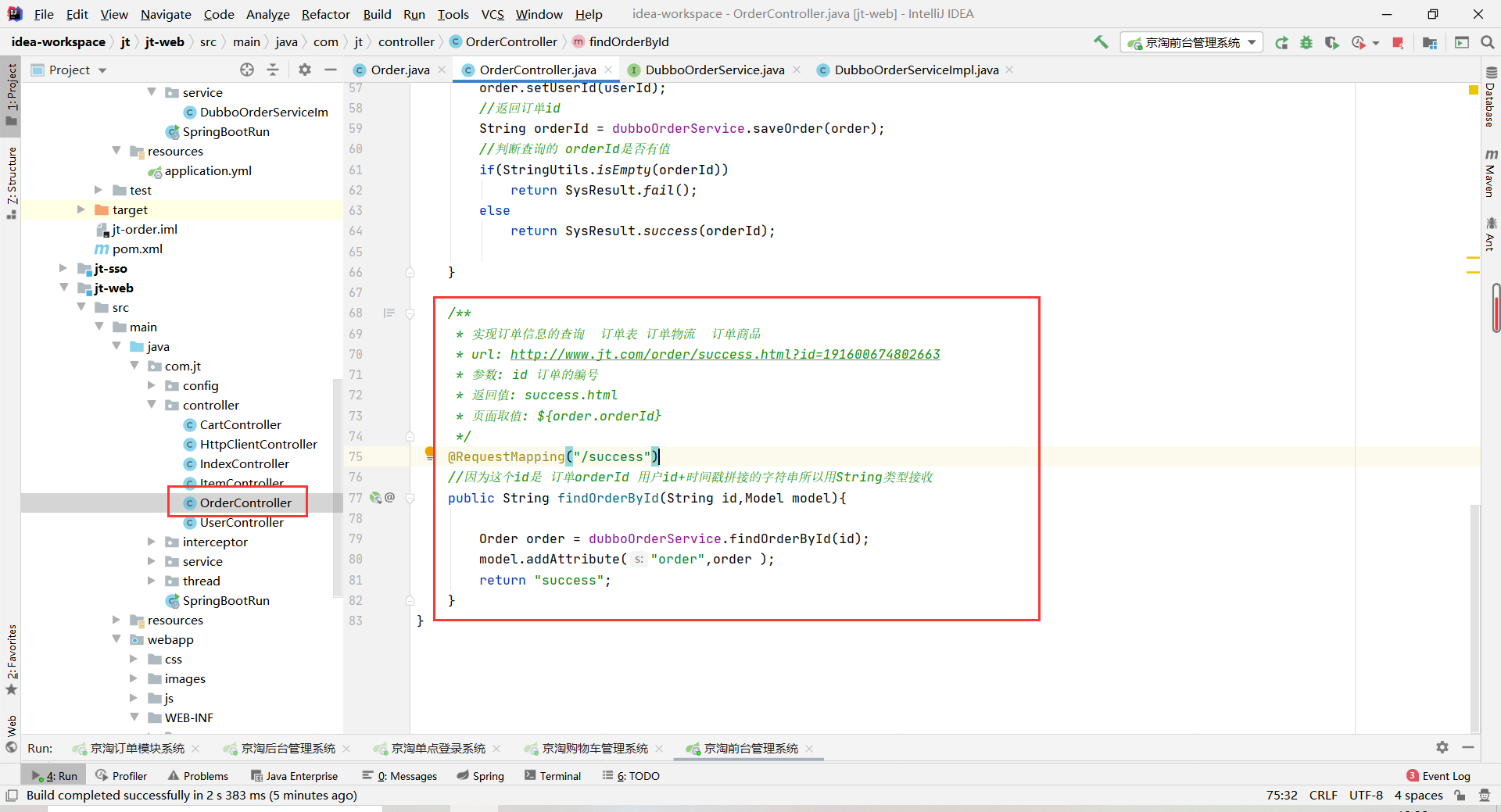
Task: Toggle the Ant tool window
Action: tap(1490, 234)
